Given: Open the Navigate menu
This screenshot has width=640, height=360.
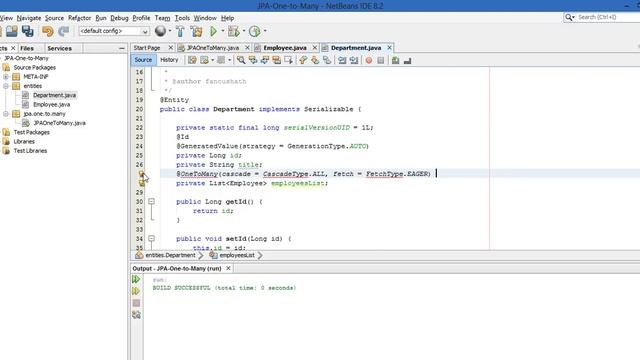Looking at the screenshot, I should pos(29,18).
